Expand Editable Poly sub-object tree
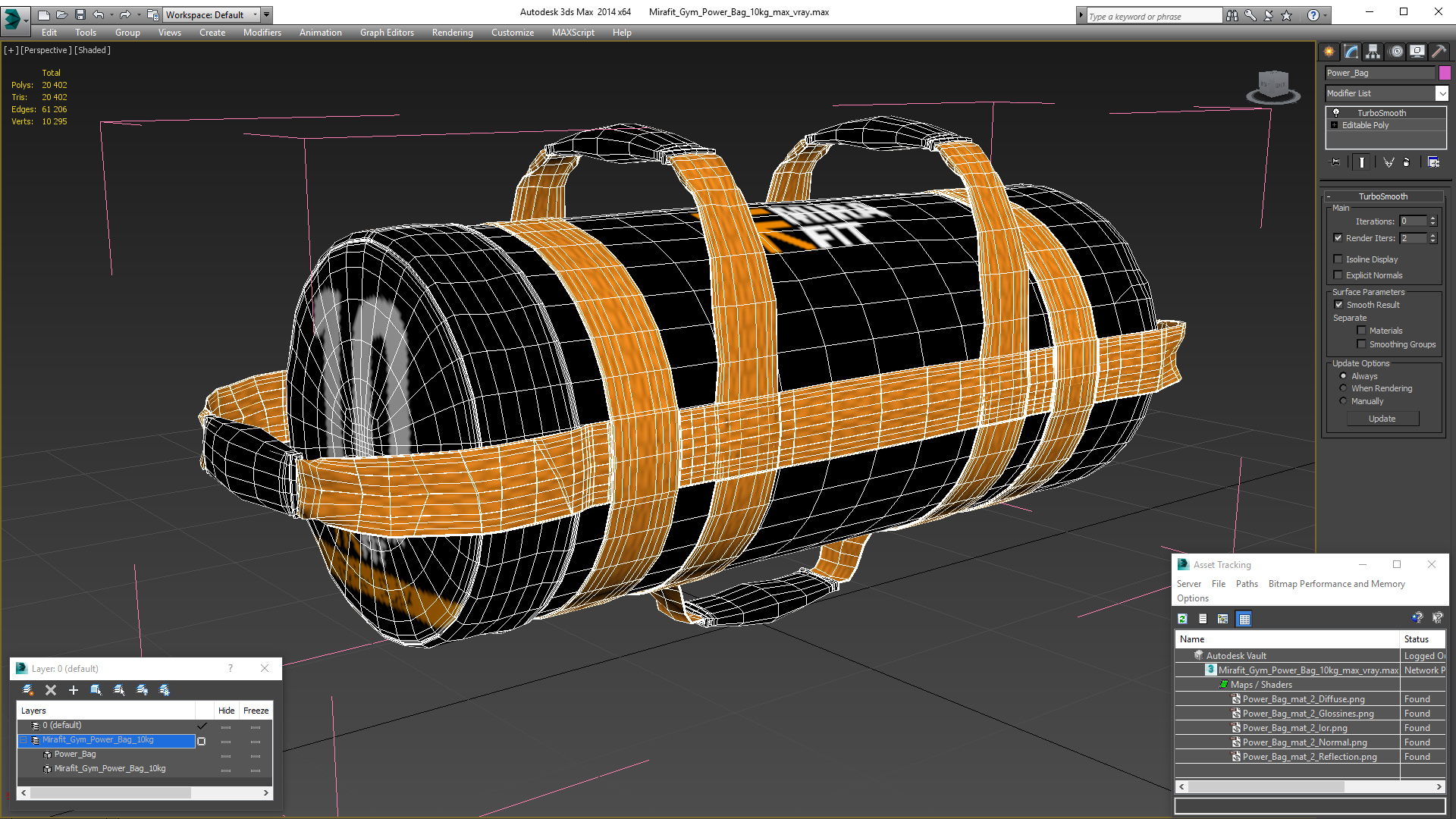This screenshot has width=1456, height=819. (1334, 125)
